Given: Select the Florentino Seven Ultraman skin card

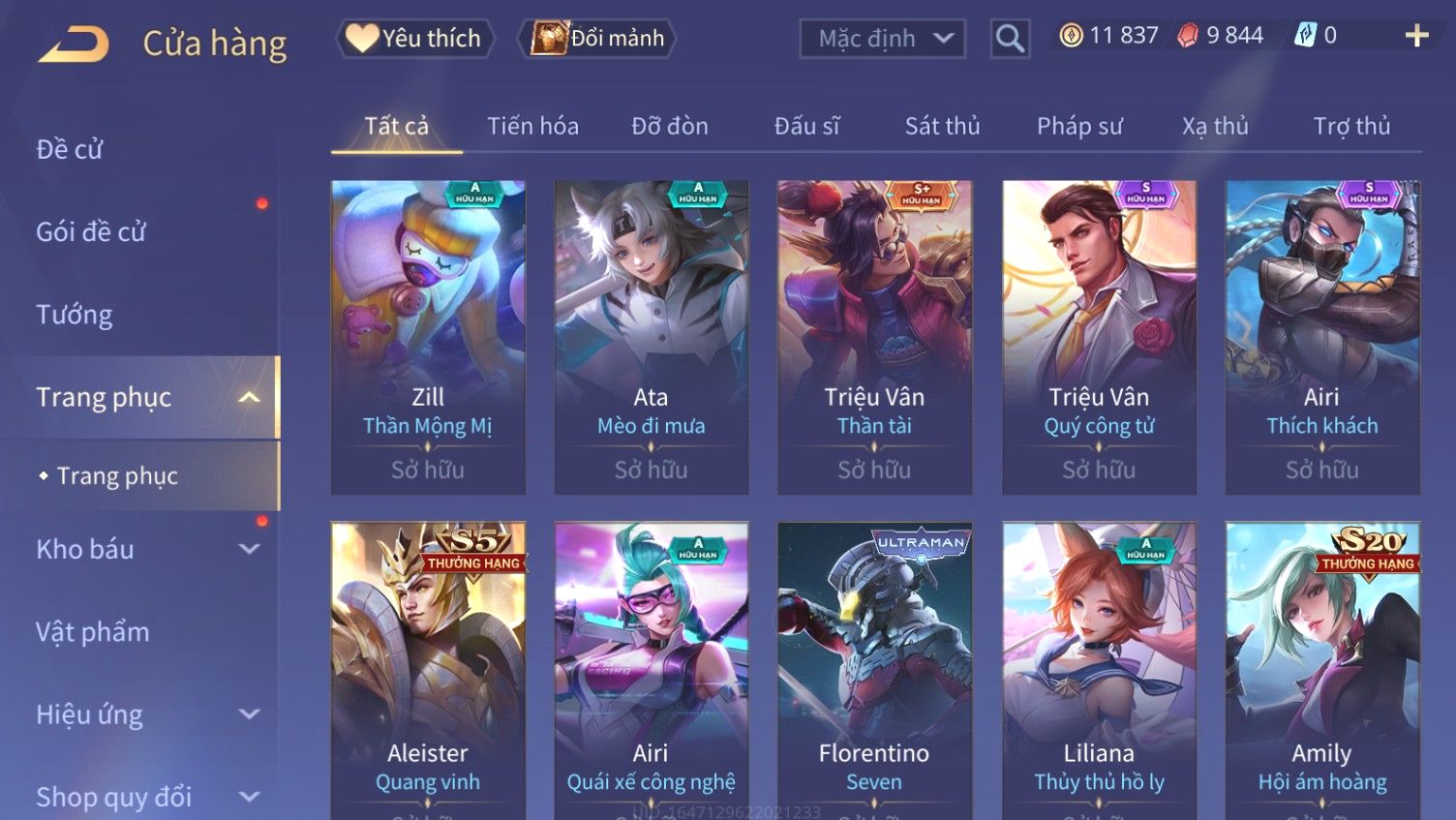Looking at the screenshot, I should point(874,671).
